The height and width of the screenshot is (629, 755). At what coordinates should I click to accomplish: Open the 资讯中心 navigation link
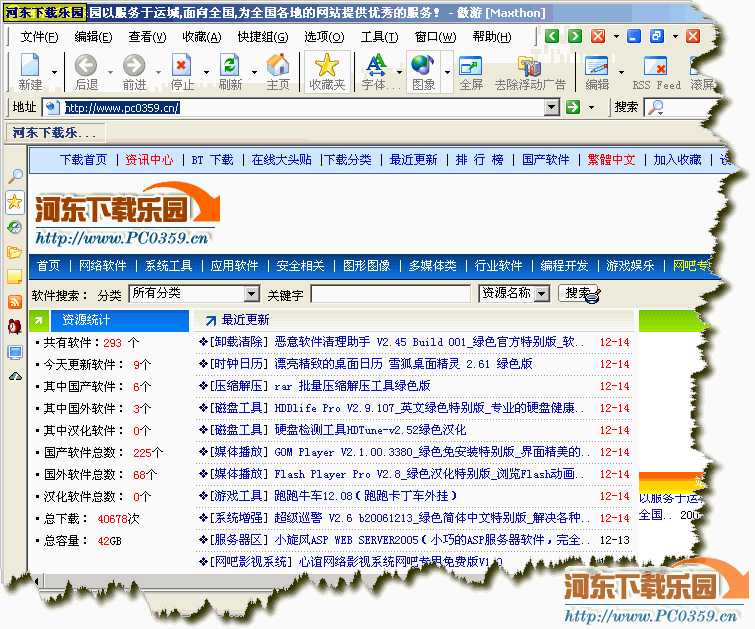click(149, 159)
